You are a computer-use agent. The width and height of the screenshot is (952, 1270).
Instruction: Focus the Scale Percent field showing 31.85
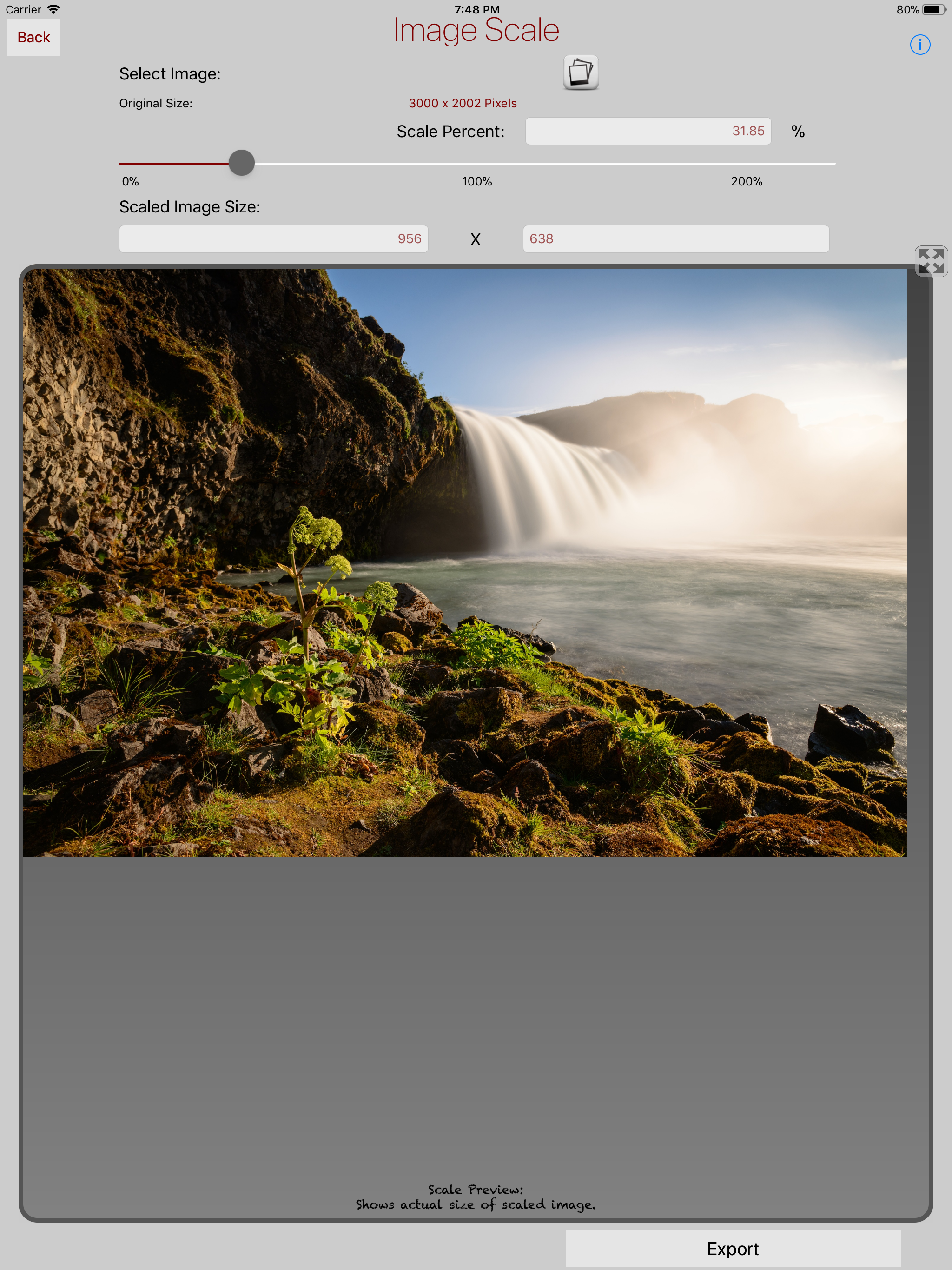coord(648,132)
